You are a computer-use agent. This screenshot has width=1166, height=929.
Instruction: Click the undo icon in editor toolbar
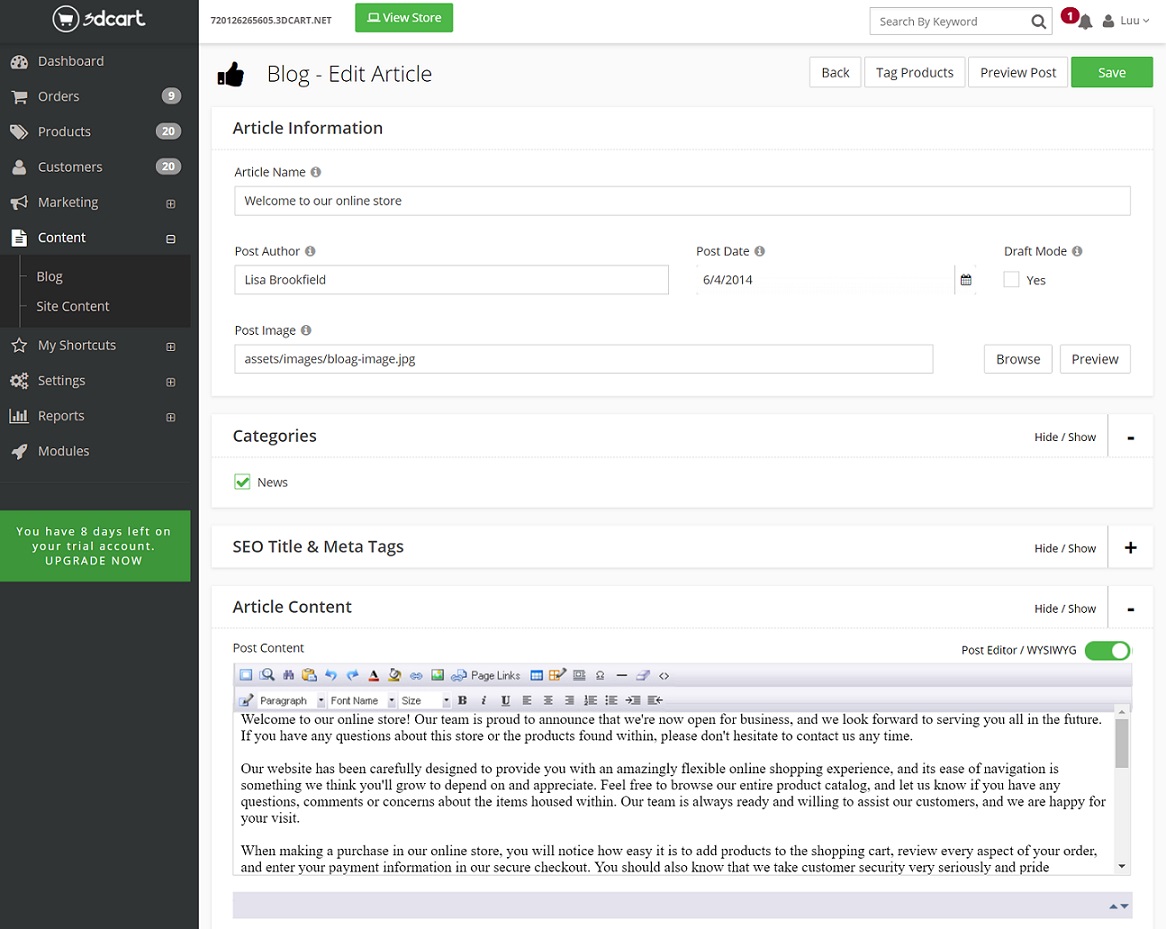click(331, 676)
